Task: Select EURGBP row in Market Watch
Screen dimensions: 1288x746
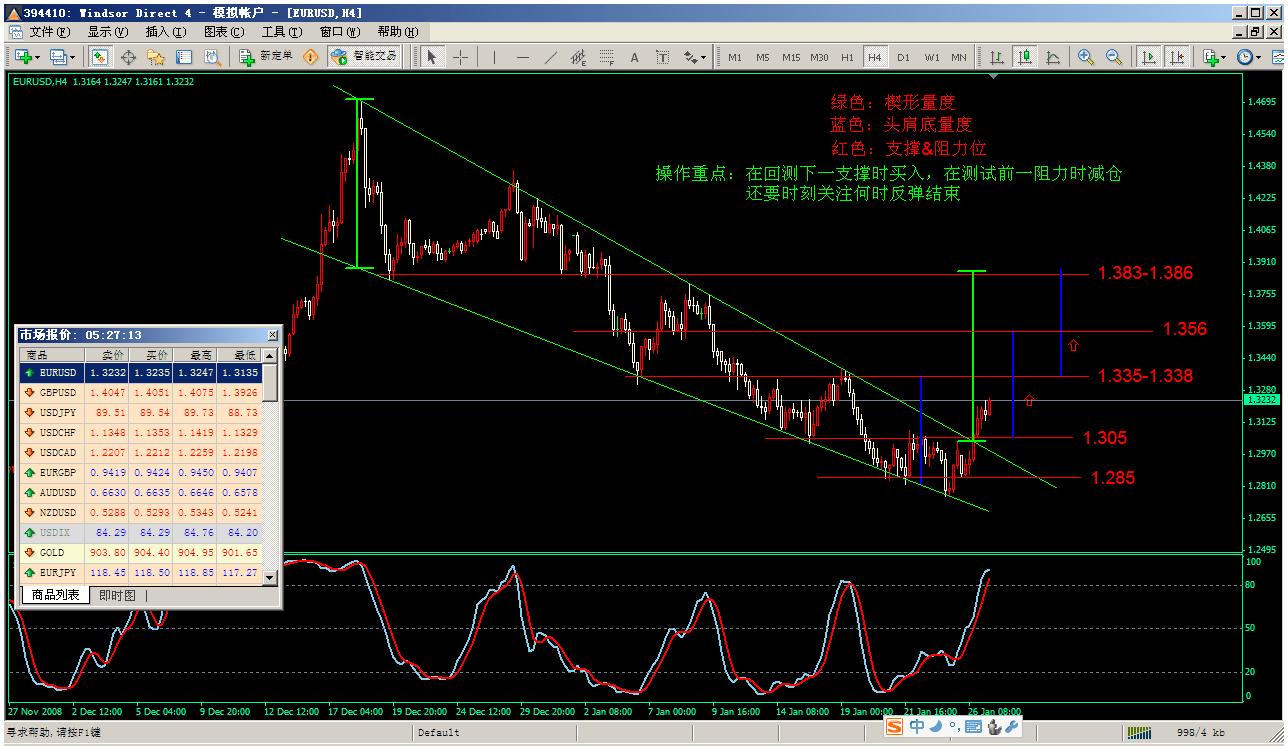Action: [x=140, y=472]
